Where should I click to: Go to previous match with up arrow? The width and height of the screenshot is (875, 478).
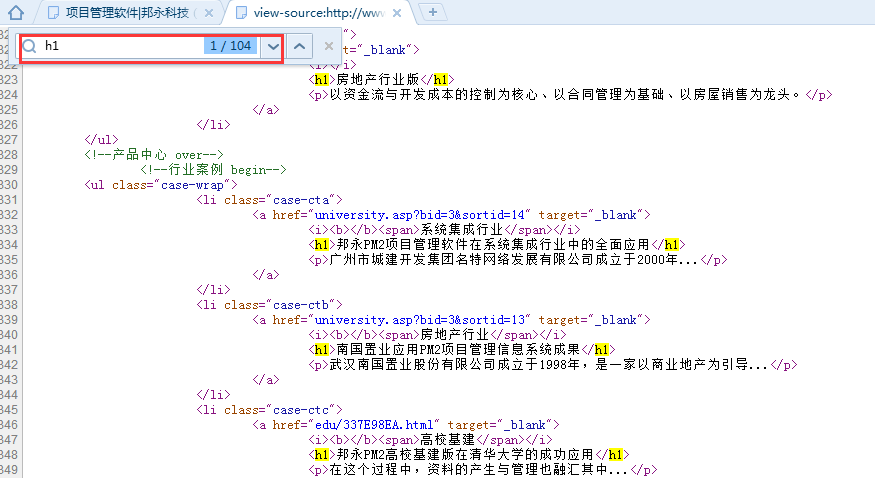point(299,47)
